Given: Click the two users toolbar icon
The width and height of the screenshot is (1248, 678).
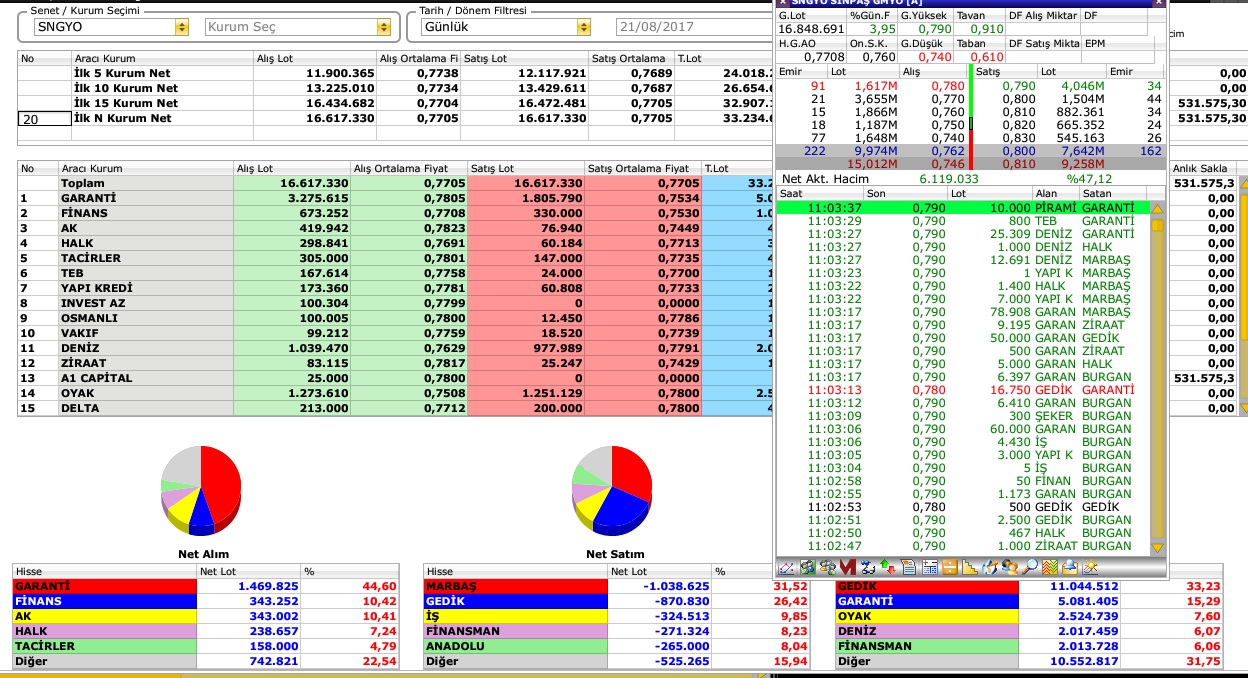Looking at the screenshot, I should tap(1010, 568).
